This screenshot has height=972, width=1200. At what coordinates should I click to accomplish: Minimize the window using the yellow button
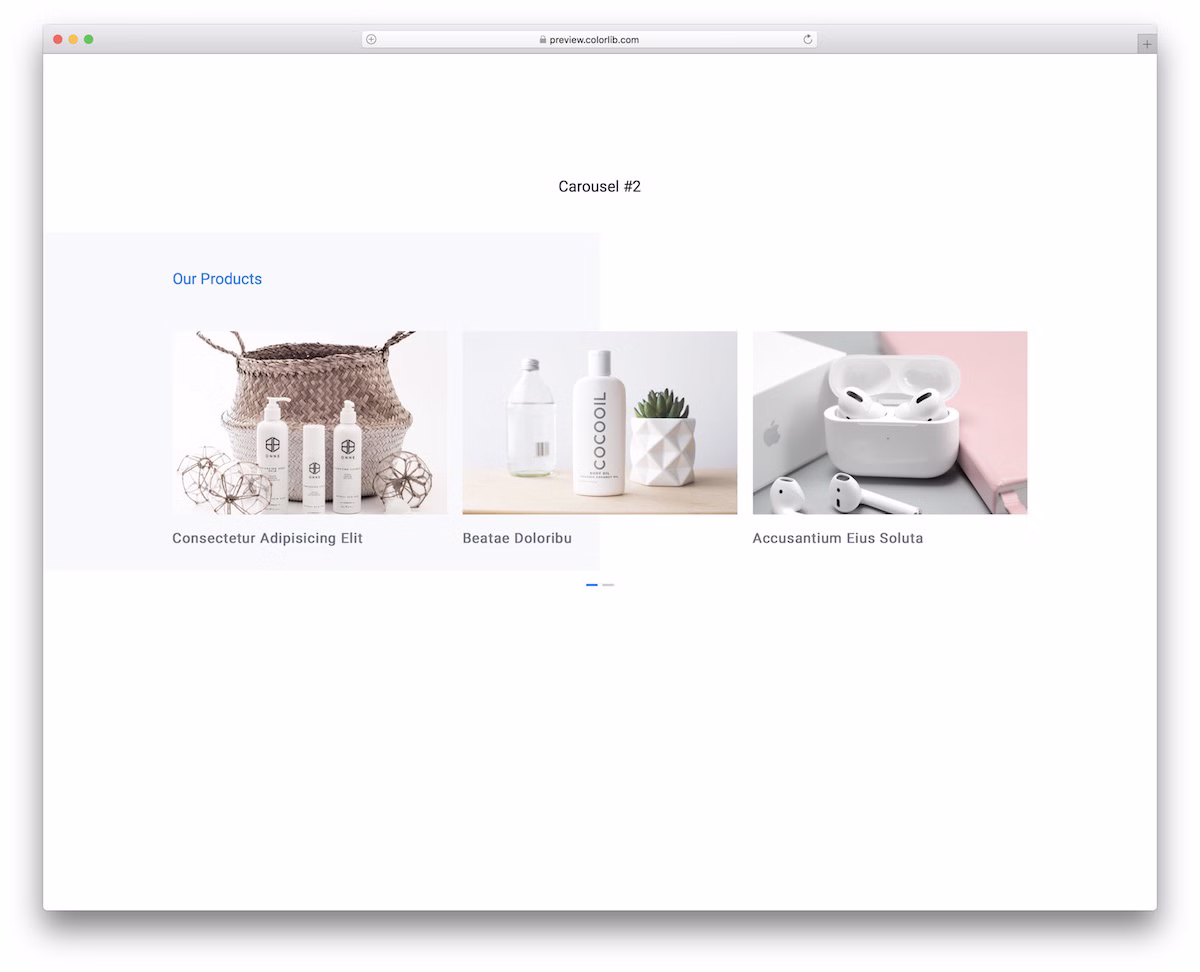coord(73,39)
